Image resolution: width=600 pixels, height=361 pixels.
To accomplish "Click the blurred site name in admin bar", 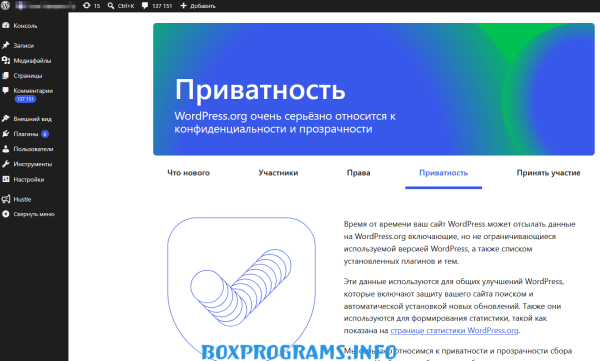I will (x=45, y=6).
